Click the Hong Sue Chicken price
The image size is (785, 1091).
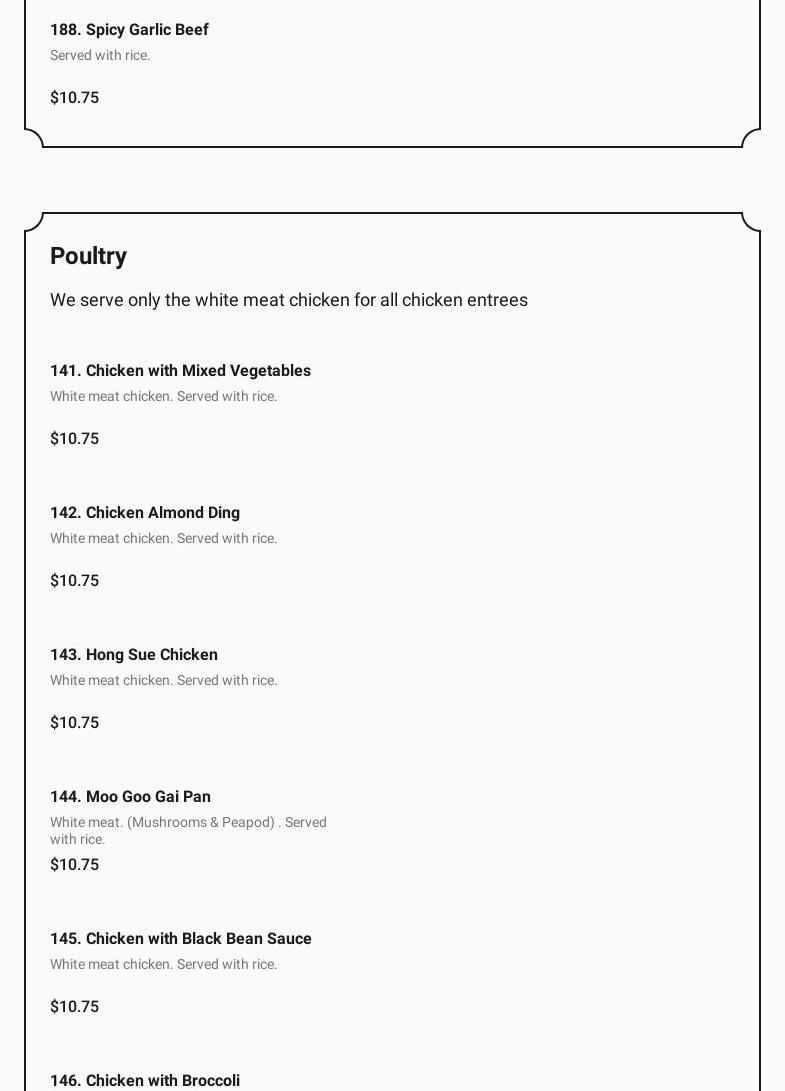tap(74, 723)
